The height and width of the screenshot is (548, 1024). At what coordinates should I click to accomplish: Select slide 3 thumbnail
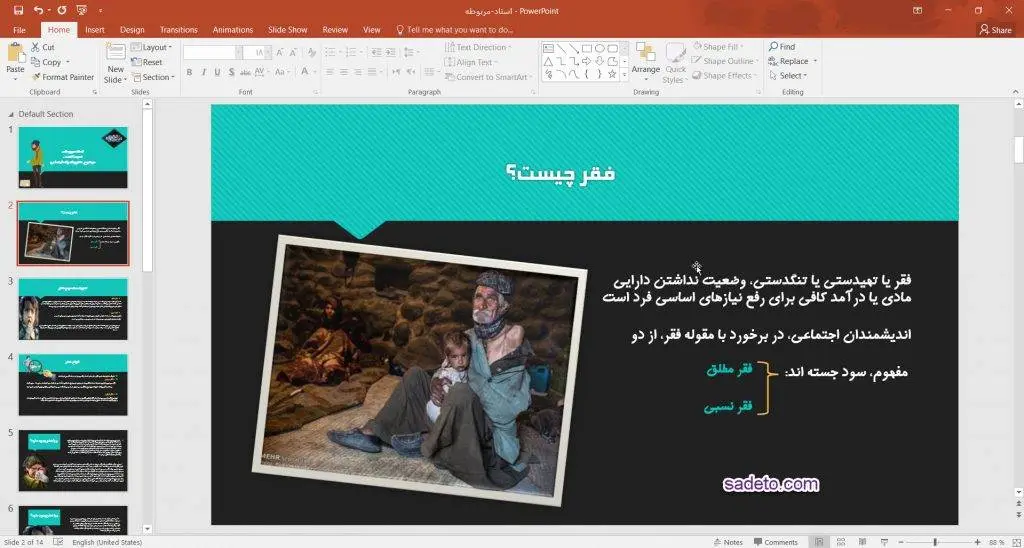[72, 309]
